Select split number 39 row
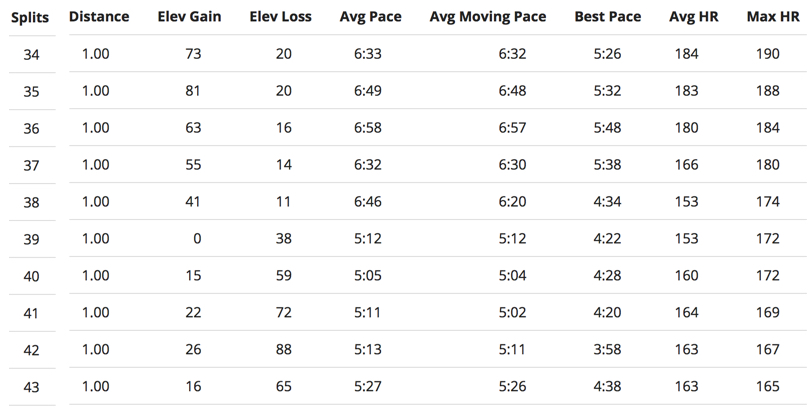This screenshot has height=413, width=811. coord(31,240)
